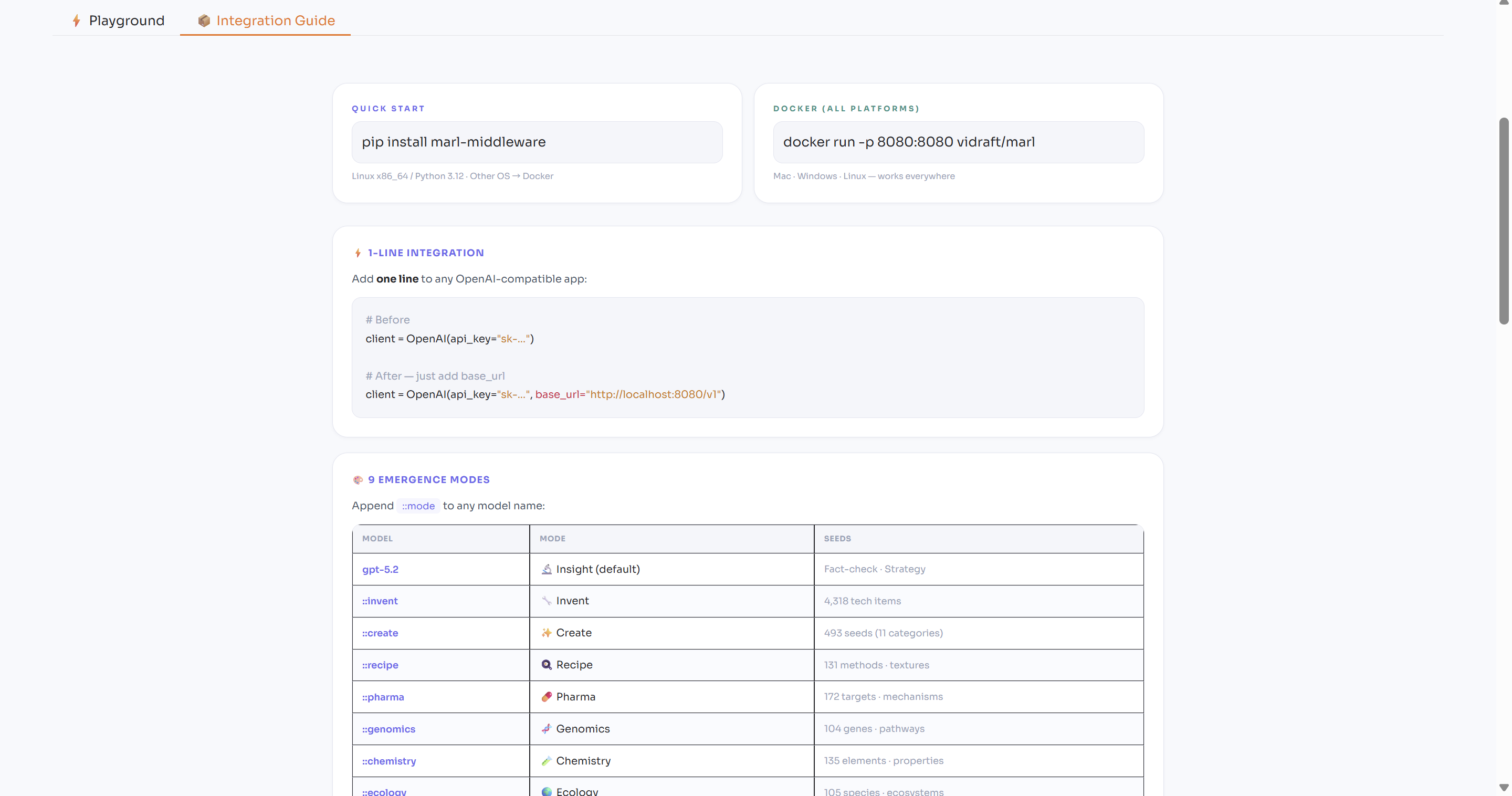Click the ::genomics model name
The image size is (1512, 796).
tap(388, 729)
